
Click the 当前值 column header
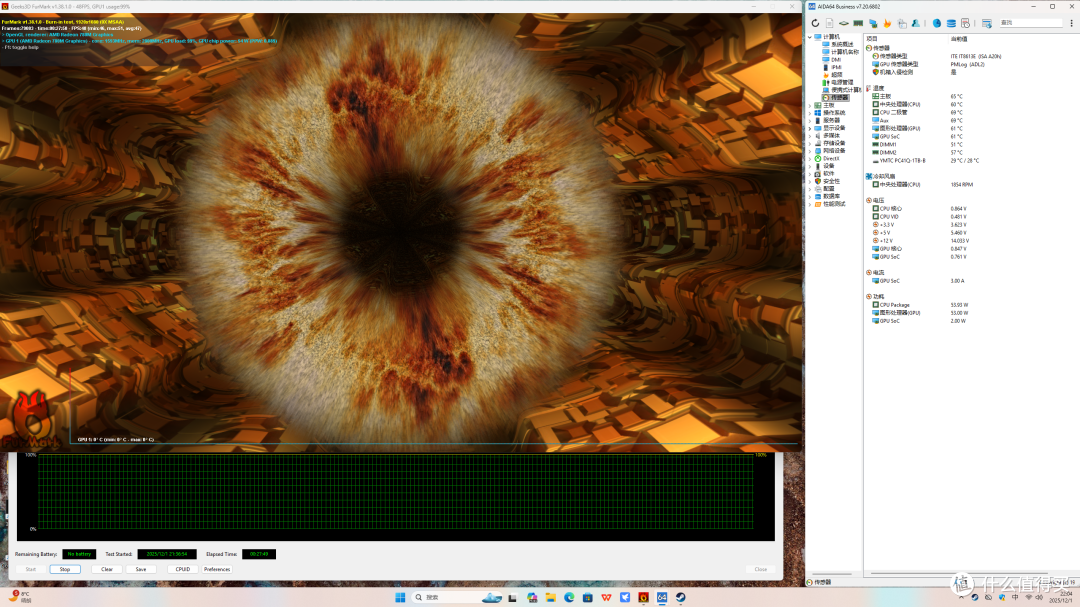tap(959, 39)
